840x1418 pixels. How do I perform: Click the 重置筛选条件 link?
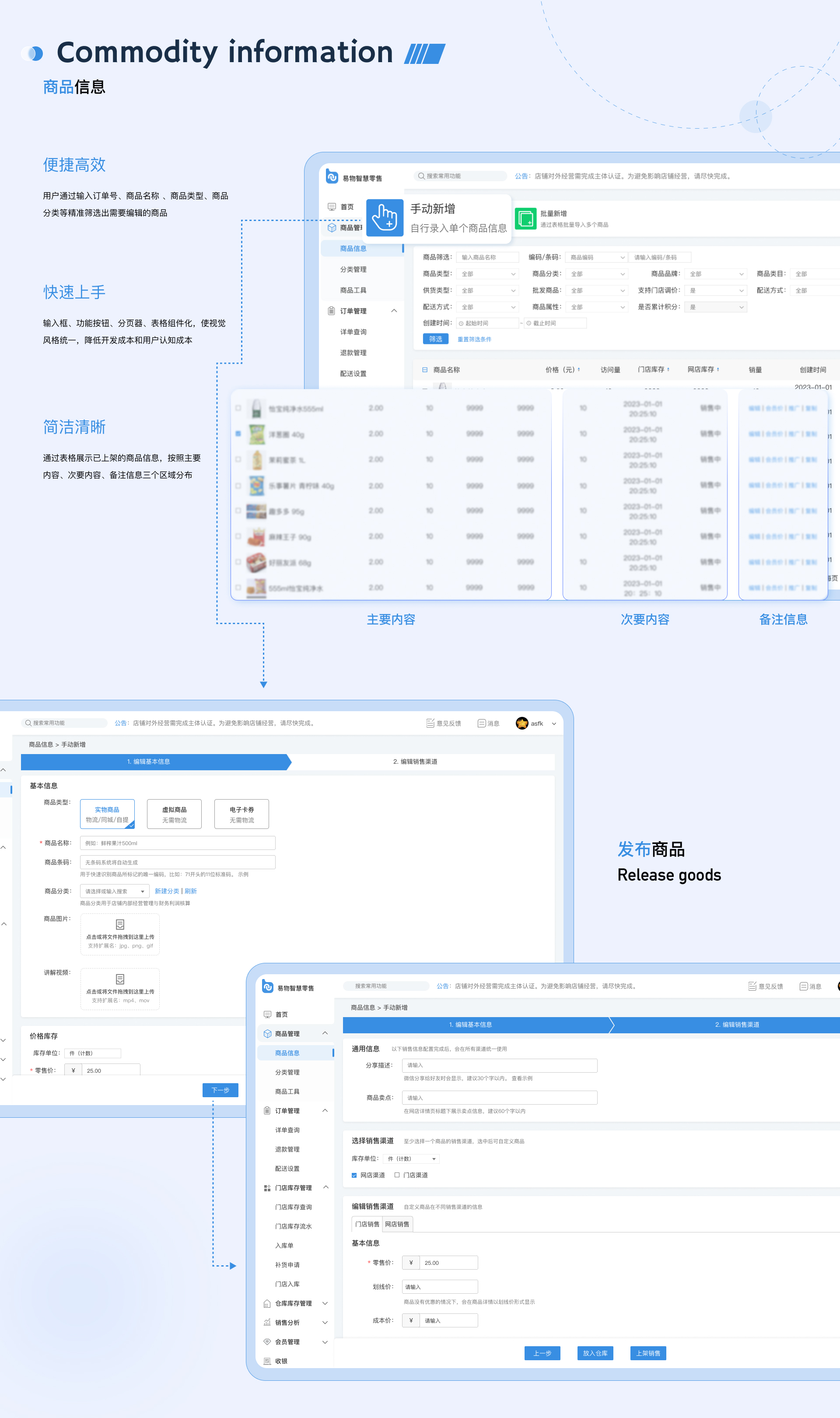pyautogui.click(x=474, y=339)
